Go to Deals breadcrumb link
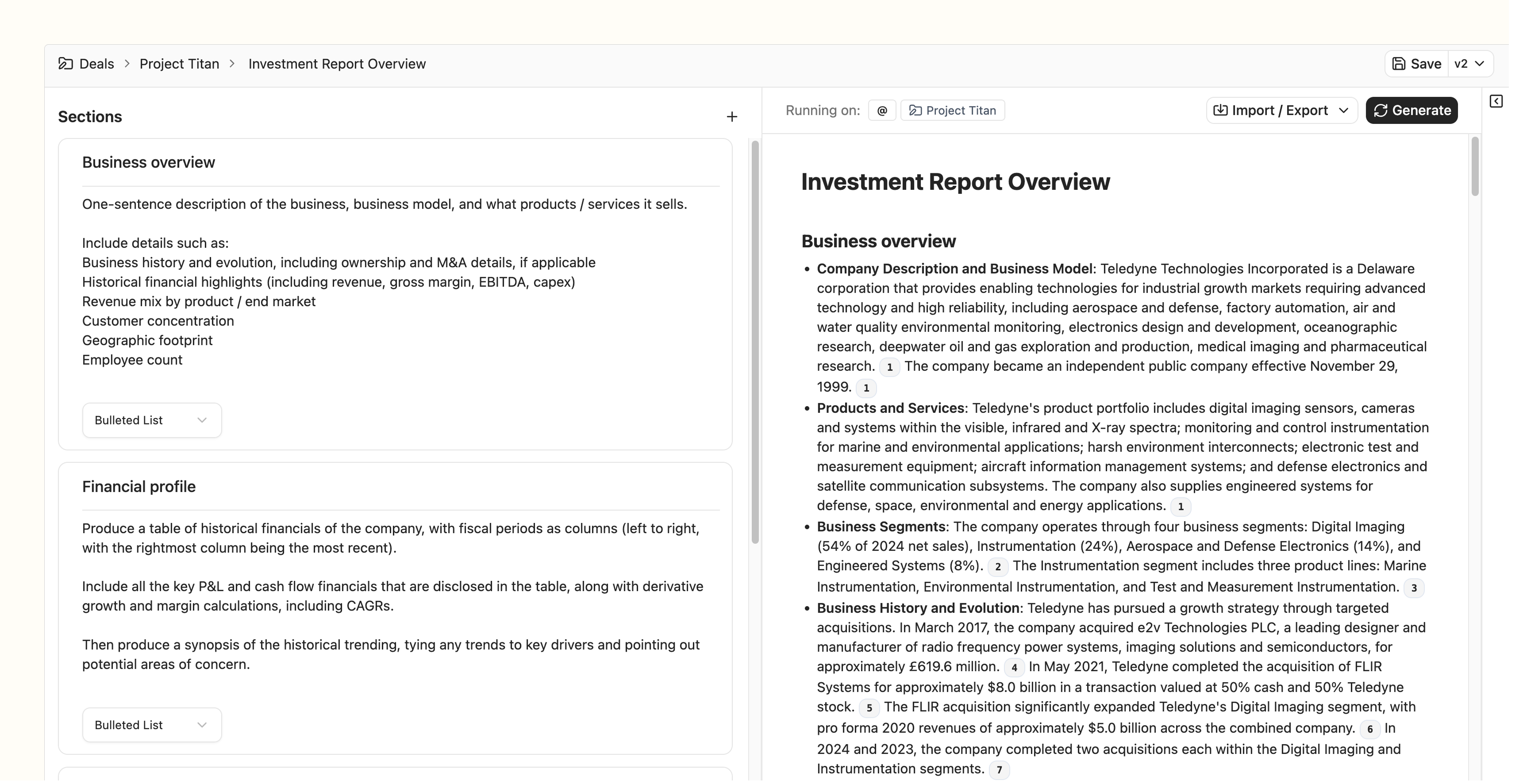 (96, 64)
